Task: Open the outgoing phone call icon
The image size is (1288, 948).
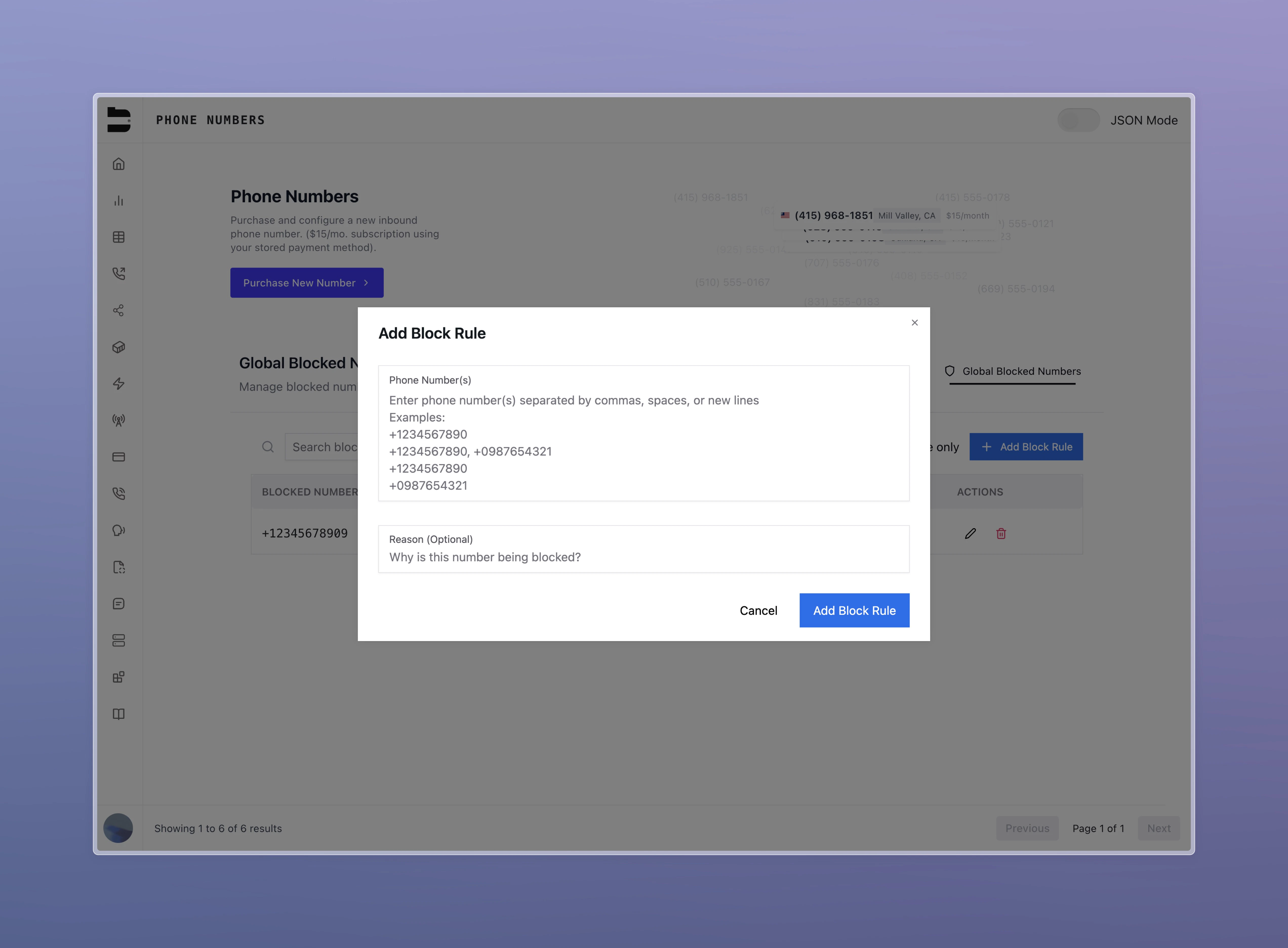Action: click(119, 274)
